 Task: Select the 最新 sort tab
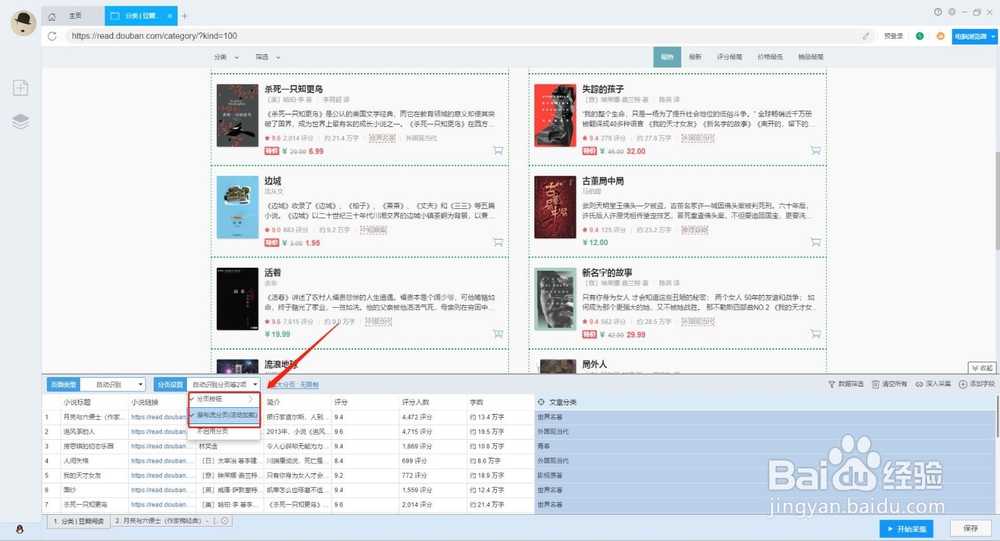pyautogui.click(x=695, y=57)
